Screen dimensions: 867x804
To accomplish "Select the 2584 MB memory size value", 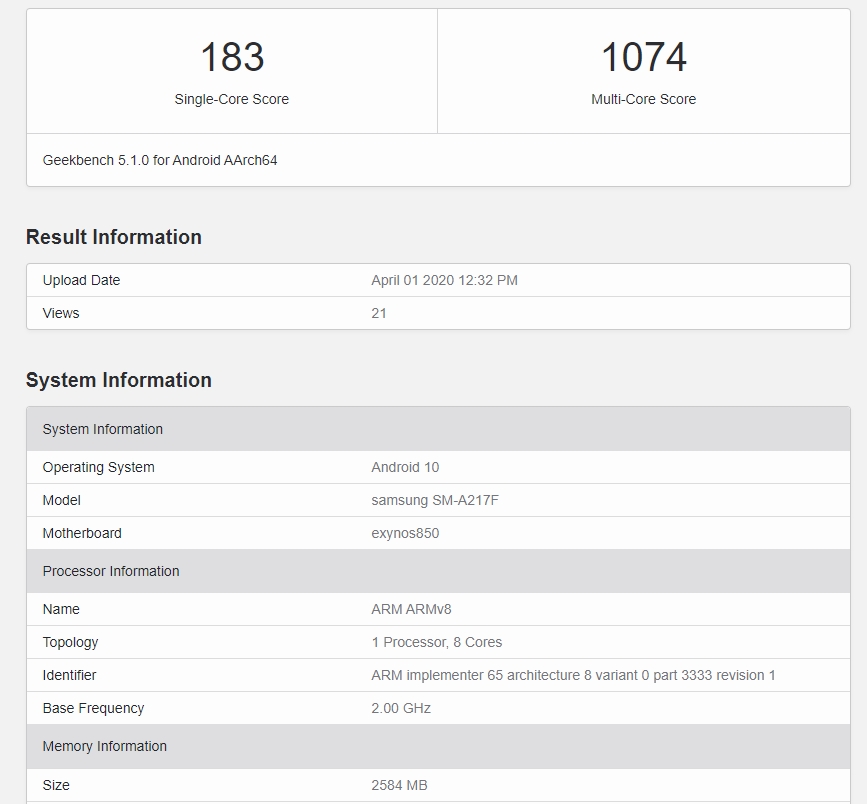I will coord(399,785).
